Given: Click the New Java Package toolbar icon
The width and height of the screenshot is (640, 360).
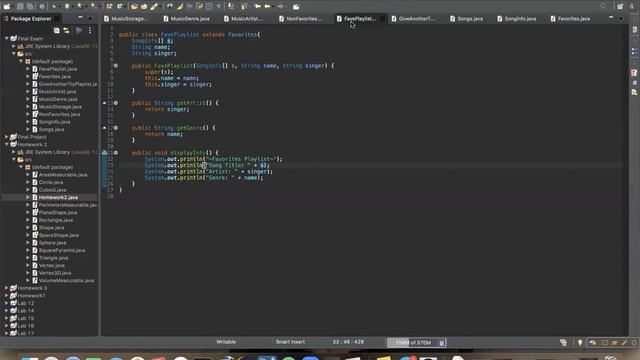Looking at the screenshot, I should point(109,6).
